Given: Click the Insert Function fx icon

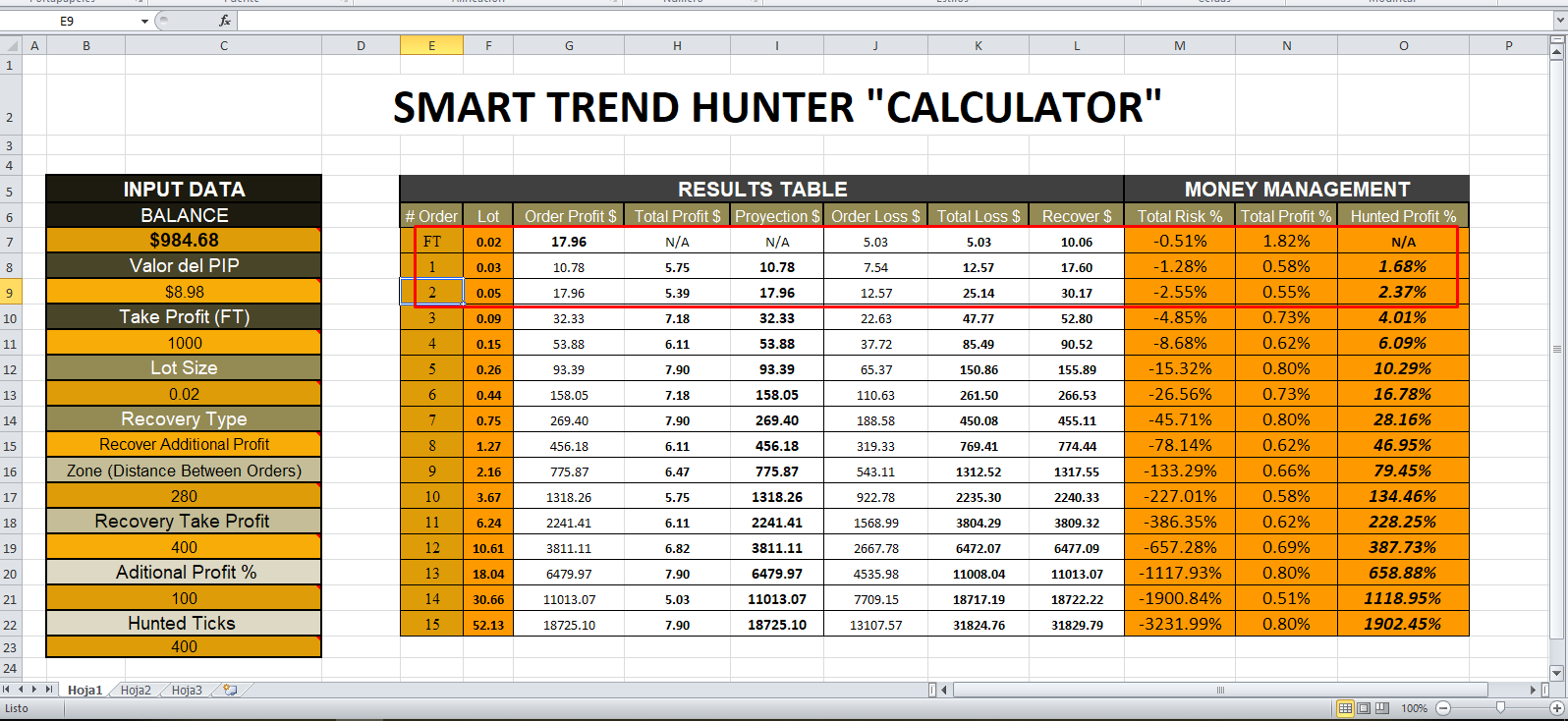Looking at the screenshot, I should pyautogui.click(x=225, y=21).
